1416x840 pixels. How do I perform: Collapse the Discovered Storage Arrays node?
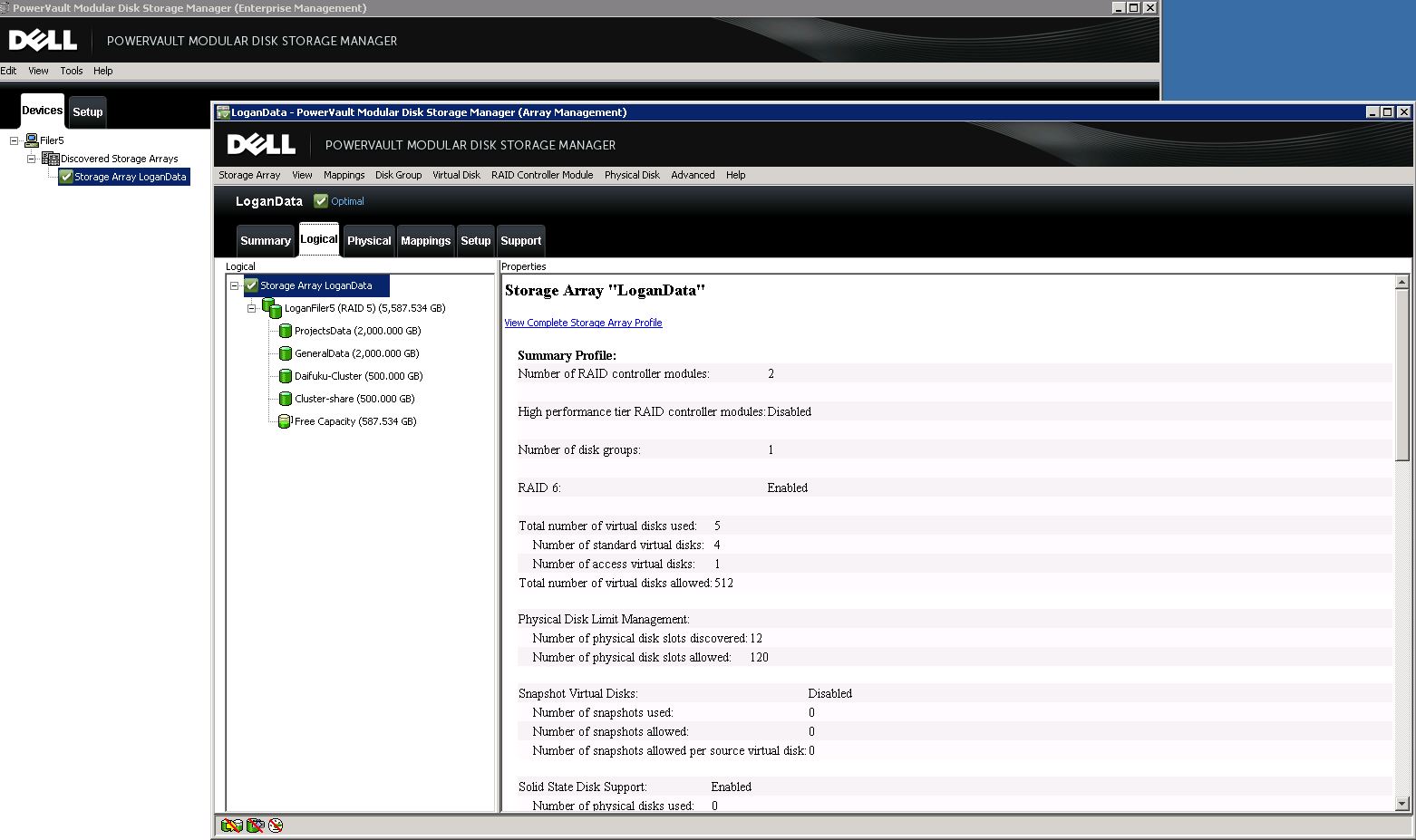(32, 159)
